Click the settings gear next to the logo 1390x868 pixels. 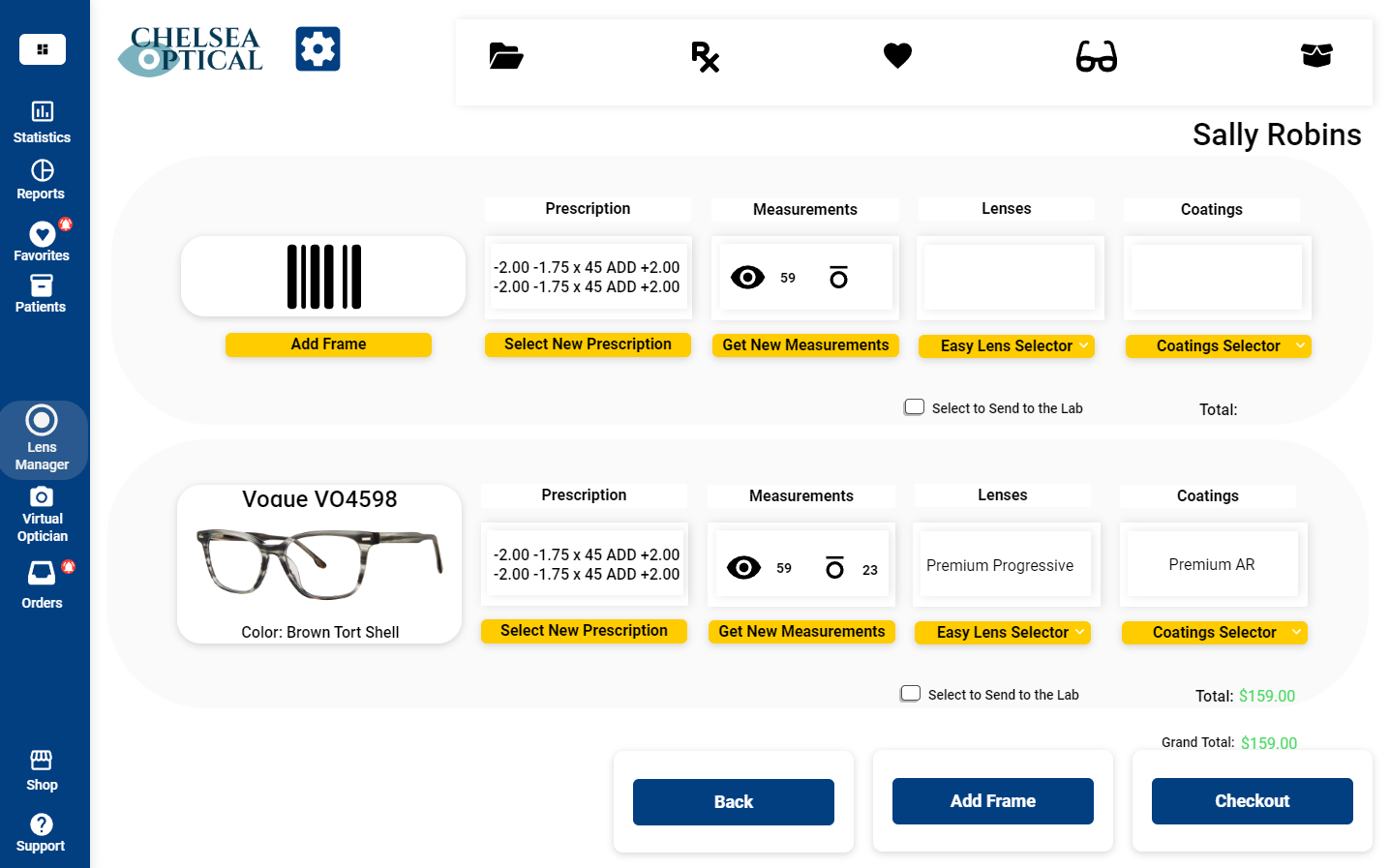[317, 48]
